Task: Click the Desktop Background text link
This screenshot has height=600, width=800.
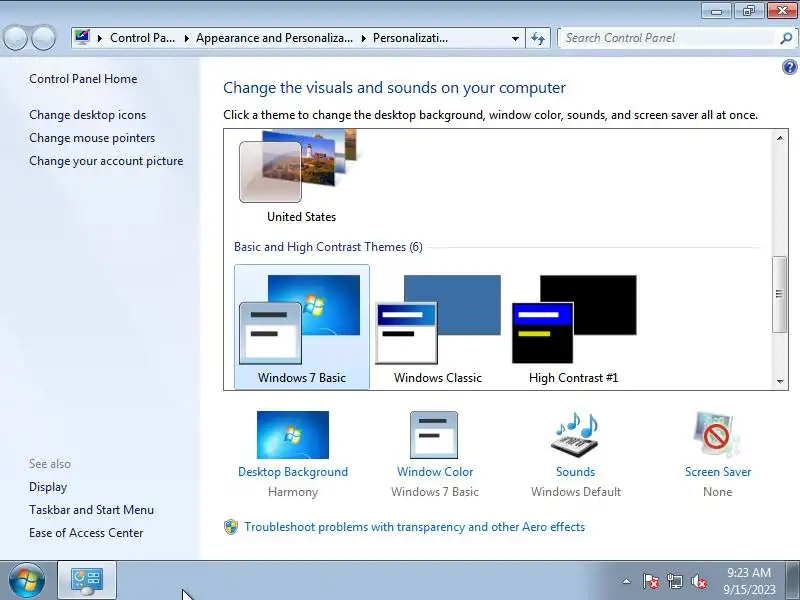Action: (x=293, y=472)
